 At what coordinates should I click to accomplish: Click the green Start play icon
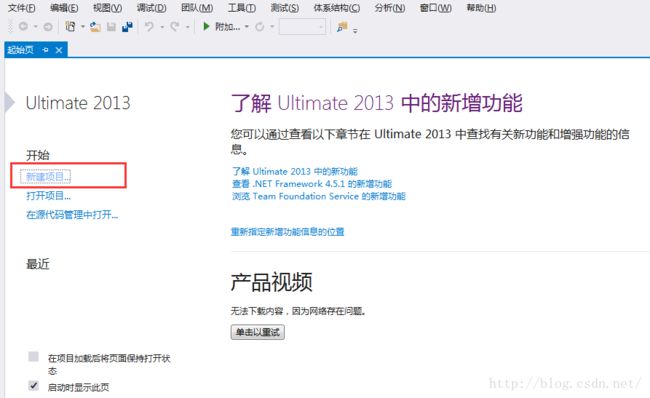point(206,27)
